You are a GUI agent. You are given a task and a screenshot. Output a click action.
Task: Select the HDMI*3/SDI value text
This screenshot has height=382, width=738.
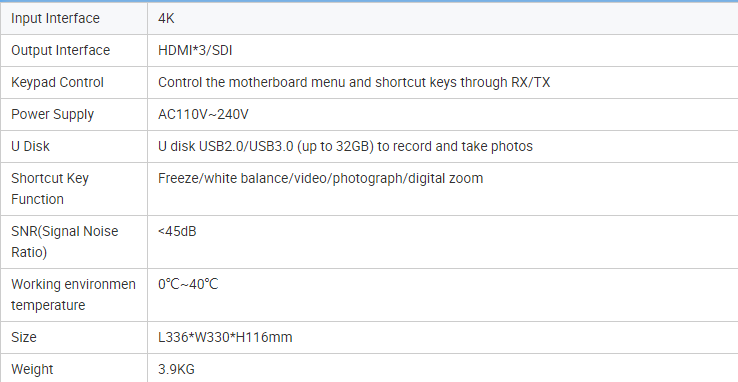(195, 50)
